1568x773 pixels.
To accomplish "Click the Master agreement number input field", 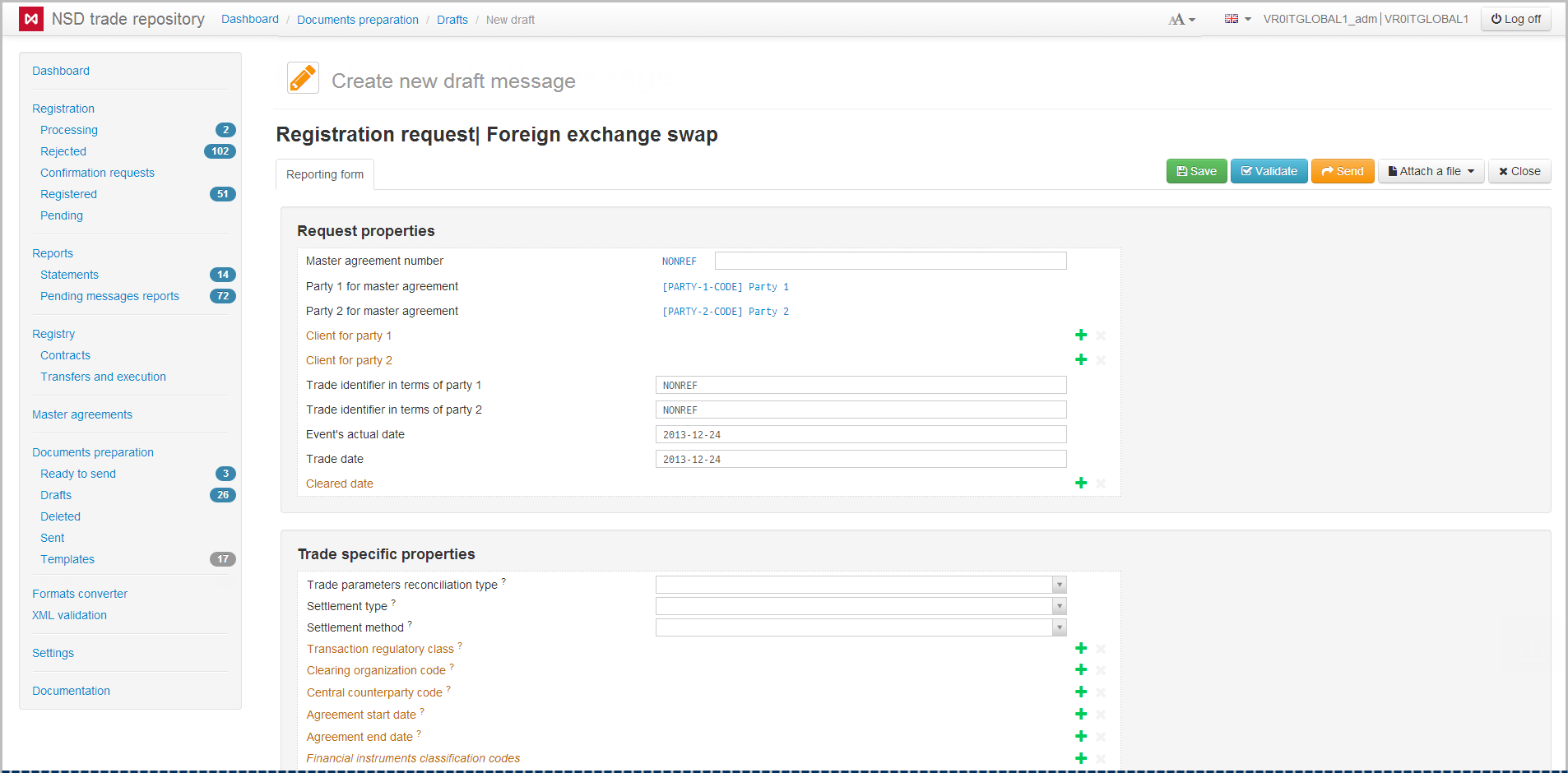I will pyautogui.click(x=890, y=261).
